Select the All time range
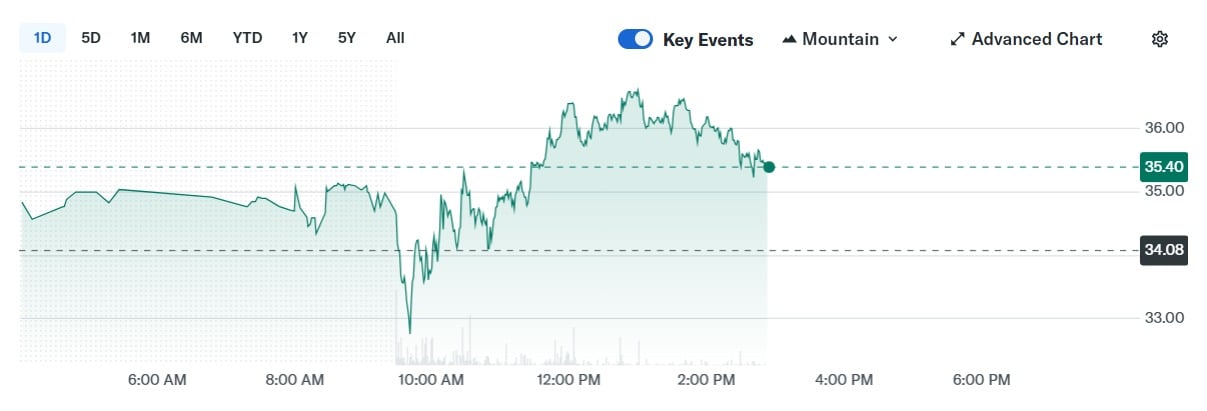1207x411 pixels. [x=395, y=38]
